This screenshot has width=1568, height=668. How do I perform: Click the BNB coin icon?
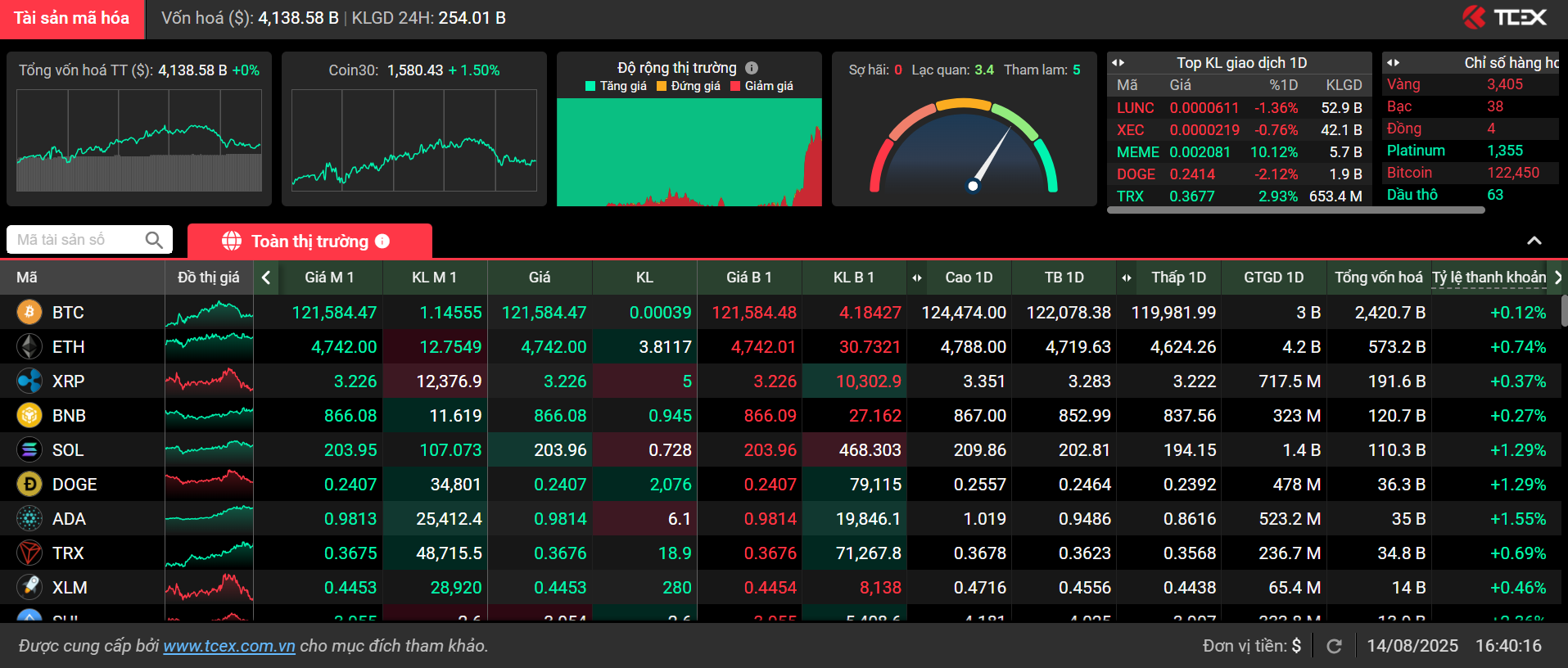click(29, 415)
